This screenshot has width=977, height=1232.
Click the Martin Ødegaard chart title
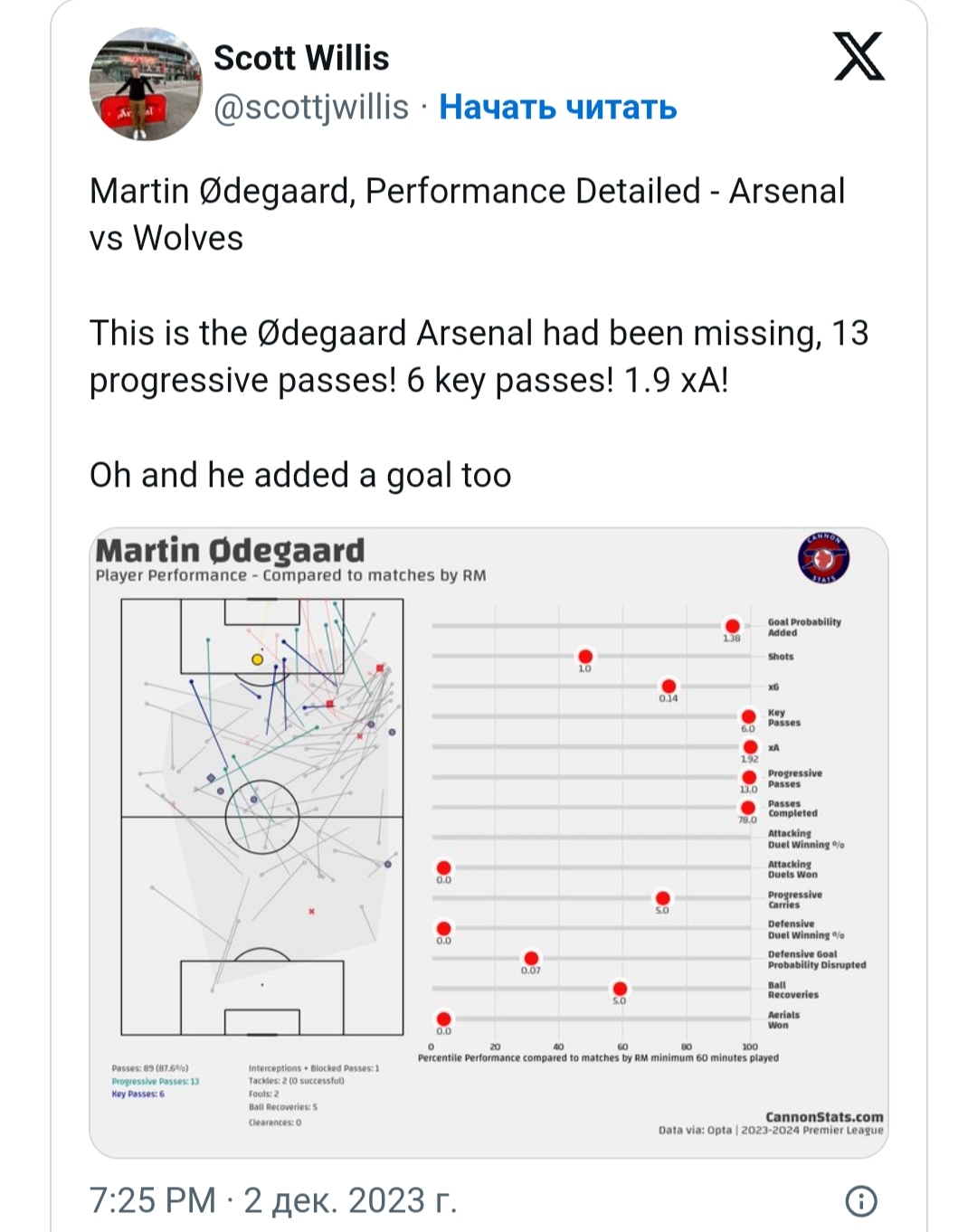click(230, 550)
